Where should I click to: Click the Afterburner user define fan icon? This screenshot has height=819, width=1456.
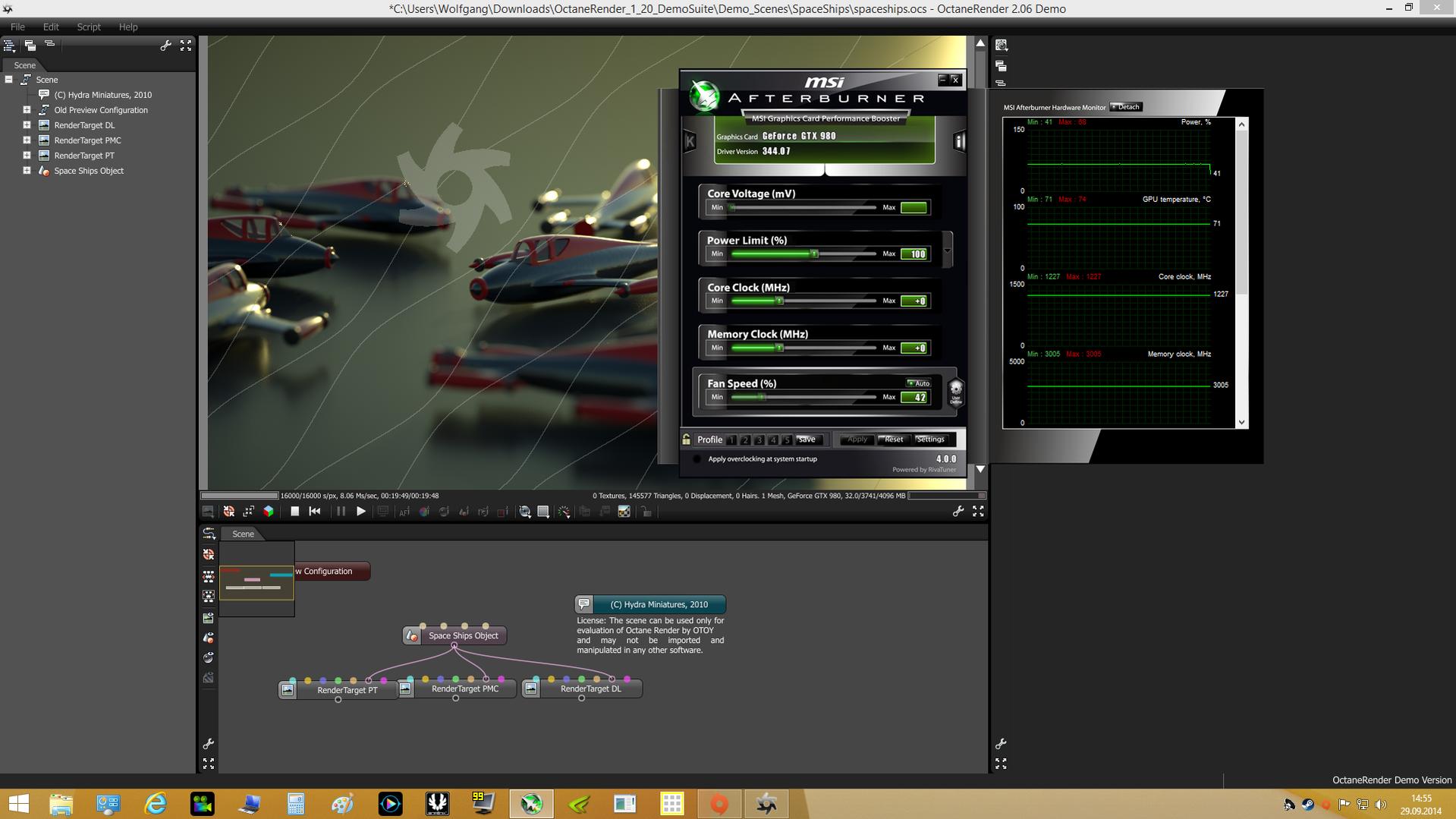tap(956, 392)
